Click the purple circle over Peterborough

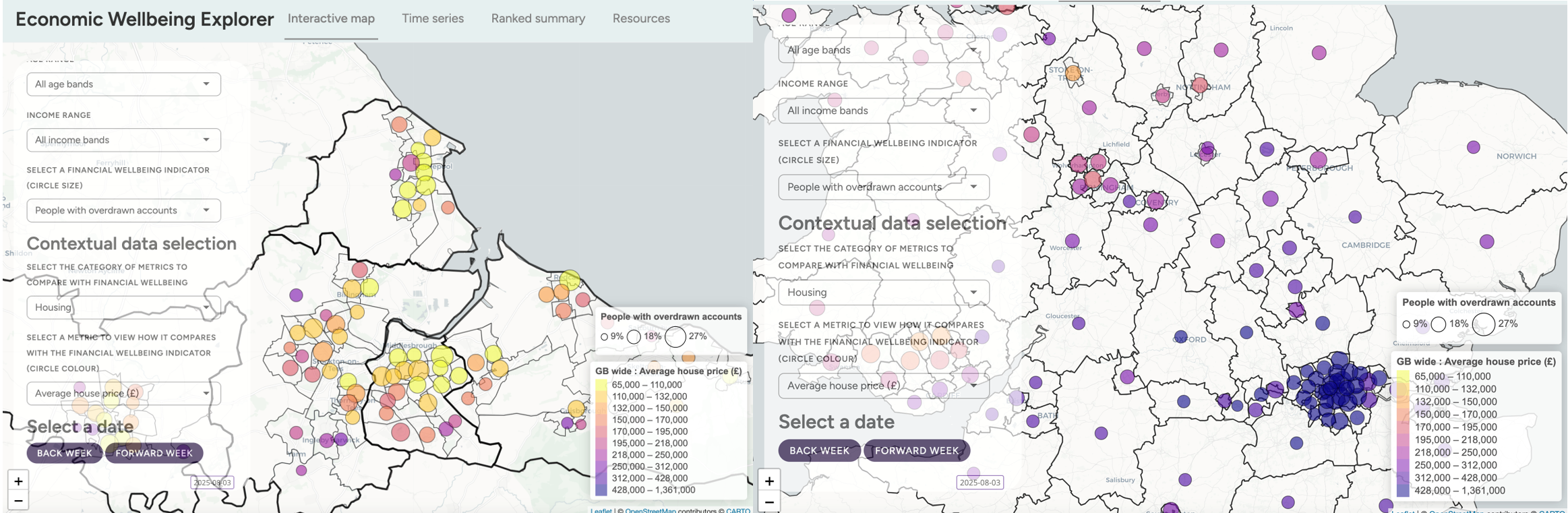(1318, 160)
